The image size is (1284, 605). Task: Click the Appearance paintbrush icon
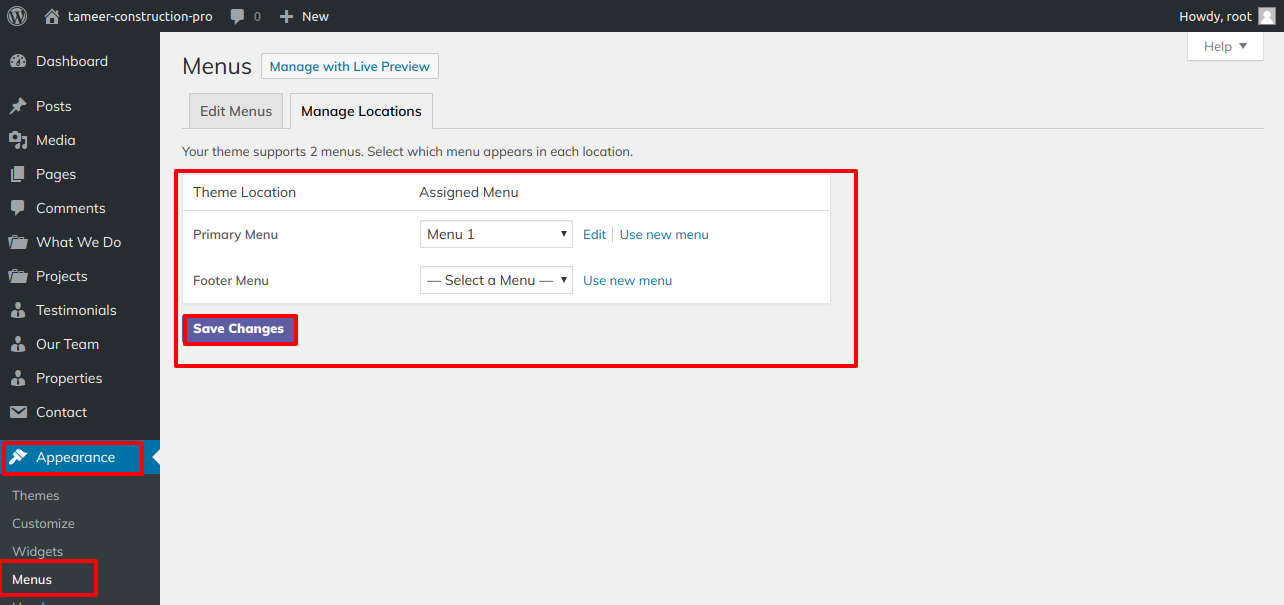point(18,457)
